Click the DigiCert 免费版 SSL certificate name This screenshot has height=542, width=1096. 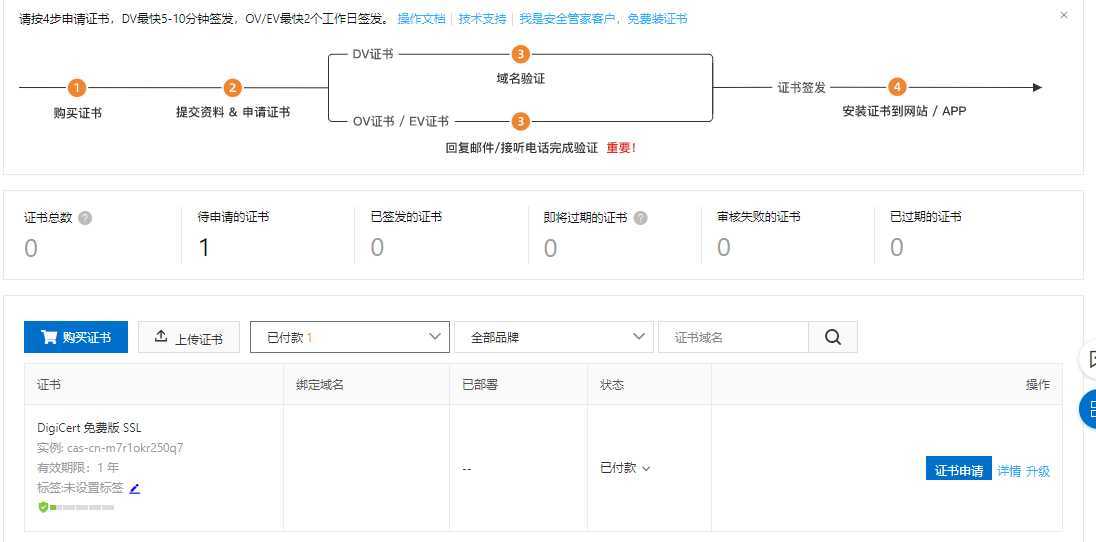pyautogui.click(x=89, y=428)
